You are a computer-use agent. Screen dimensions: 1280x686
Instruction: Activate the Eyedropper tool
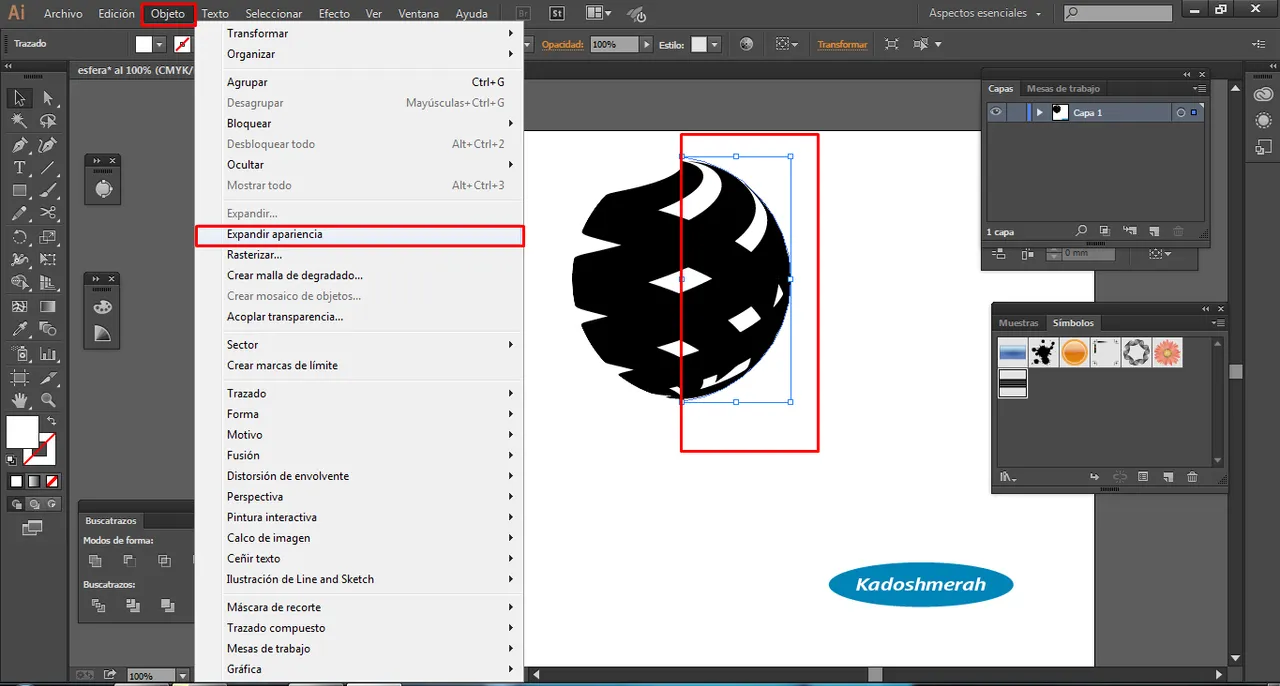click(19, 329)
